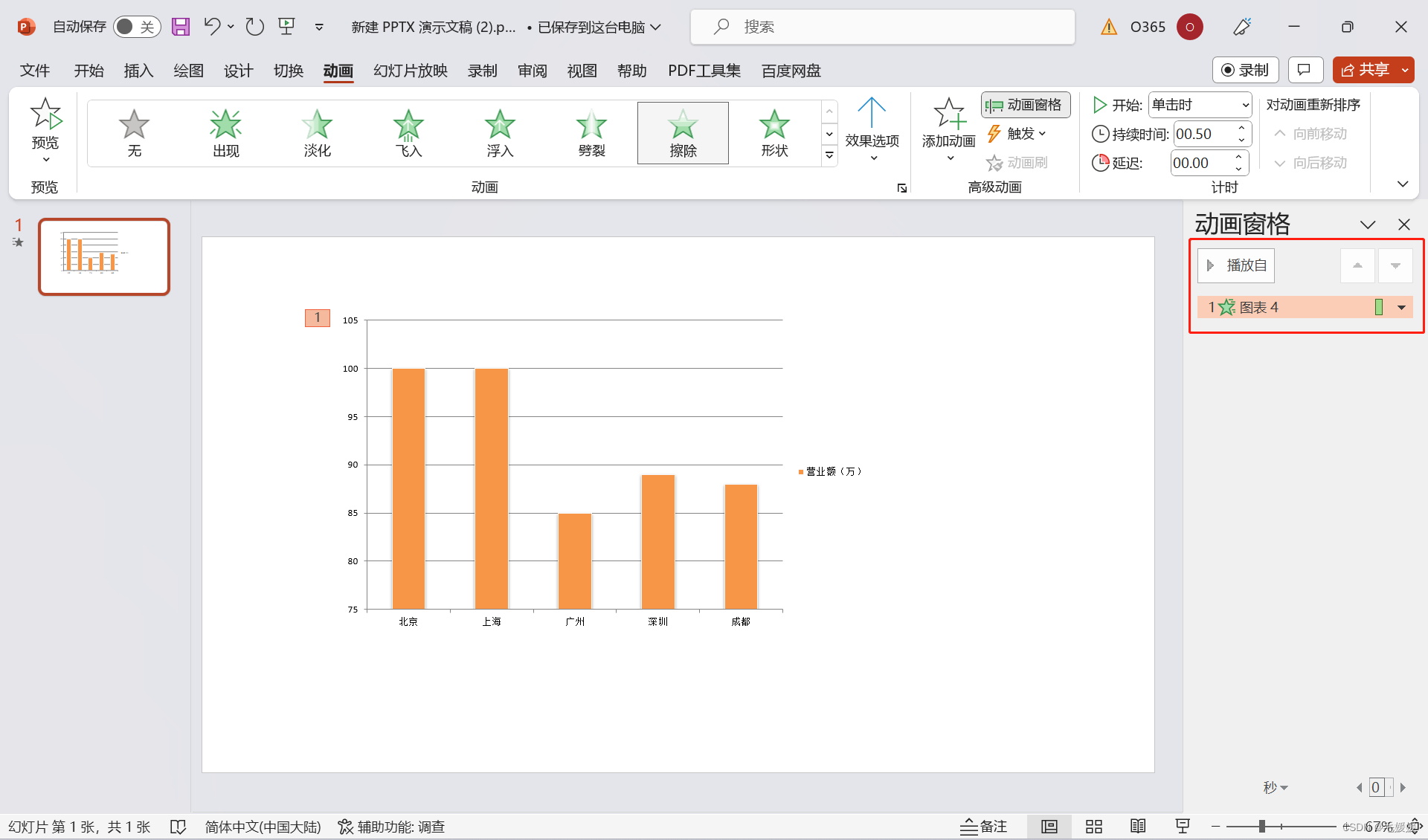Toggle the Notes (备注) pane
This screenshot has height=840, width=1428.
(x=983, y=827)
